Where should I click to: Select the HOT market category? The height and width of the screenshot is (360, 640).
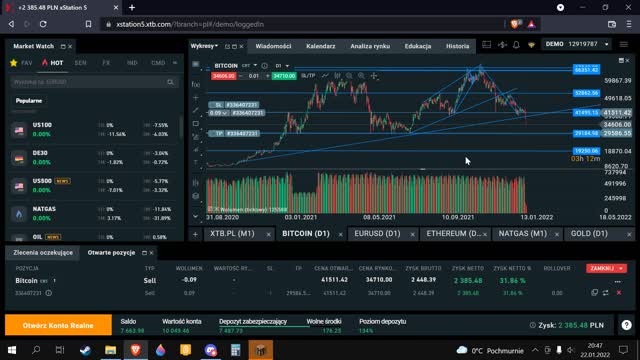coord(53,63)
